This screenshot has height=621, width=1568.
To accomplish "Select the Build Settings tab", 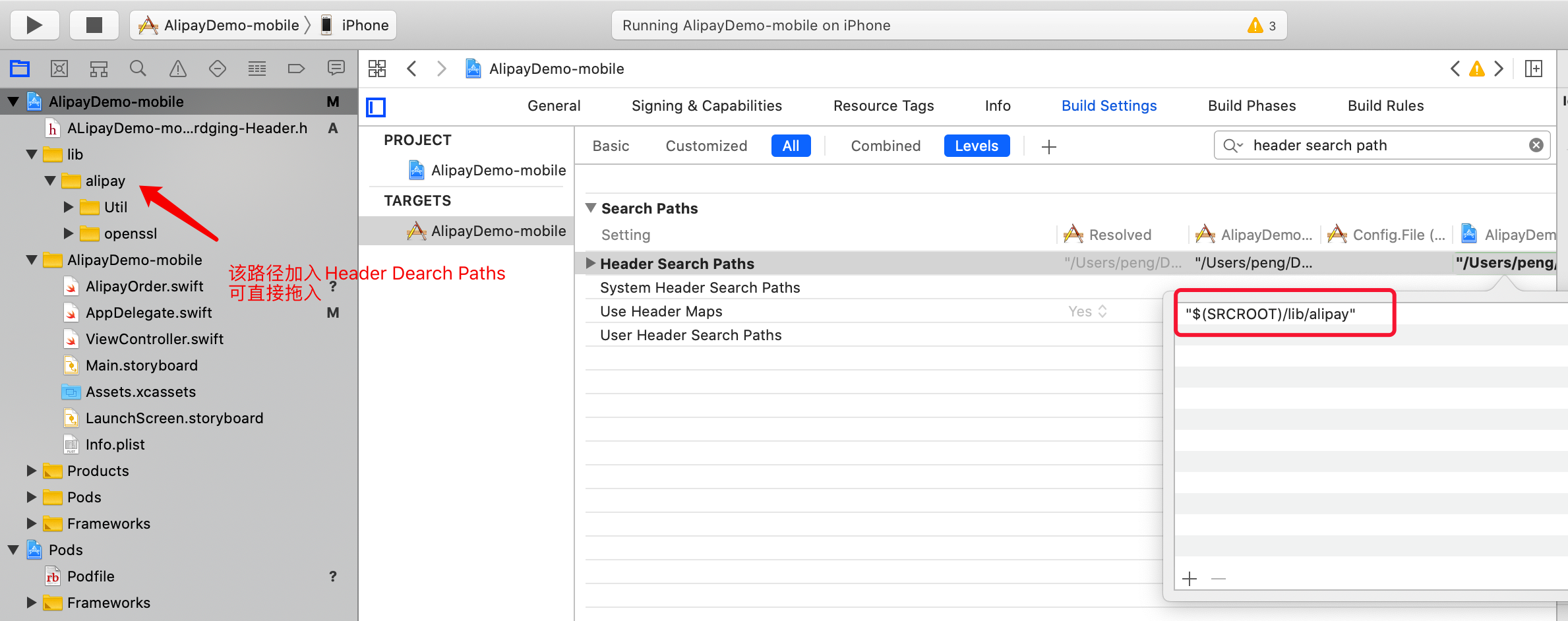I will coord(1109,105).
